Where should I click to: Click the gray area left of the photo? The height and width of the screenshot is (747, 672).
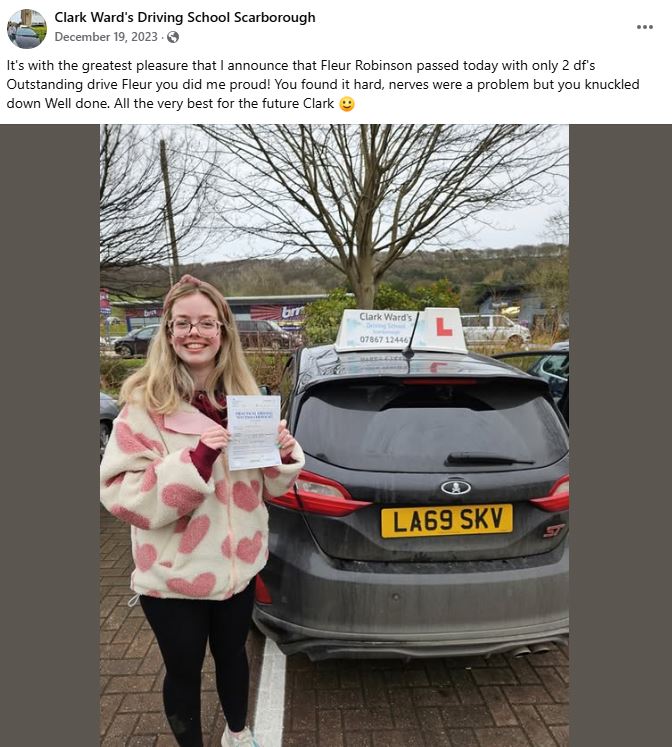[x=50, y=435]
